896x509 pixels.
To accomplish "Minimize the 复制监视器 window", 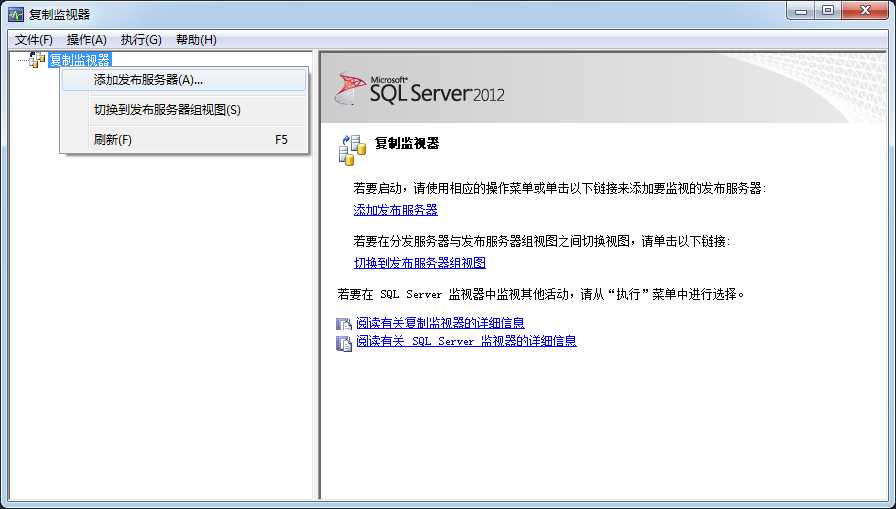I will pyautogui.click(x=801, y=11).
